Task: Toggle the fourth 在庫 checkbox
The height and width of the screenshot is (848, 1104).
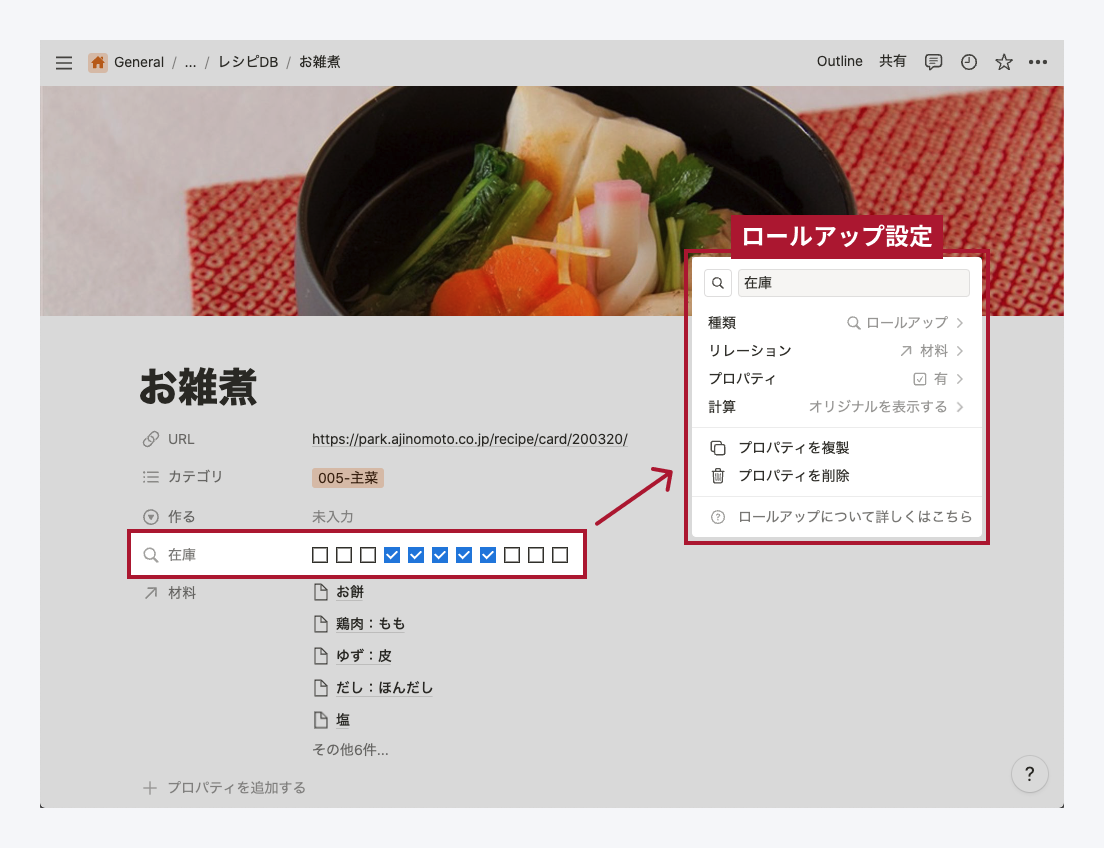Action: (392, 555)
